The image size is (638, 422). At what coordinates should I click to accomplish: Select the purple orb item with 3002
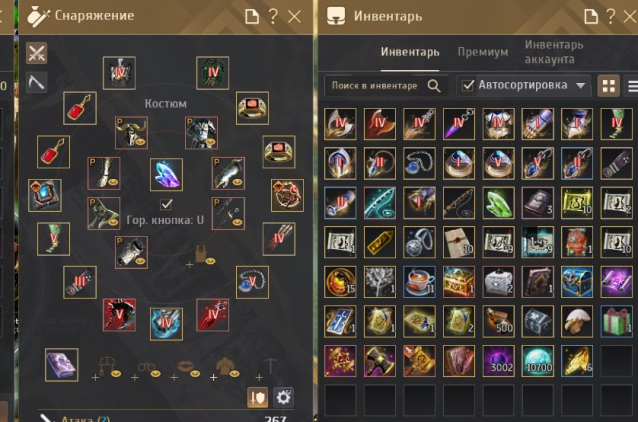[x=498, y=361]
